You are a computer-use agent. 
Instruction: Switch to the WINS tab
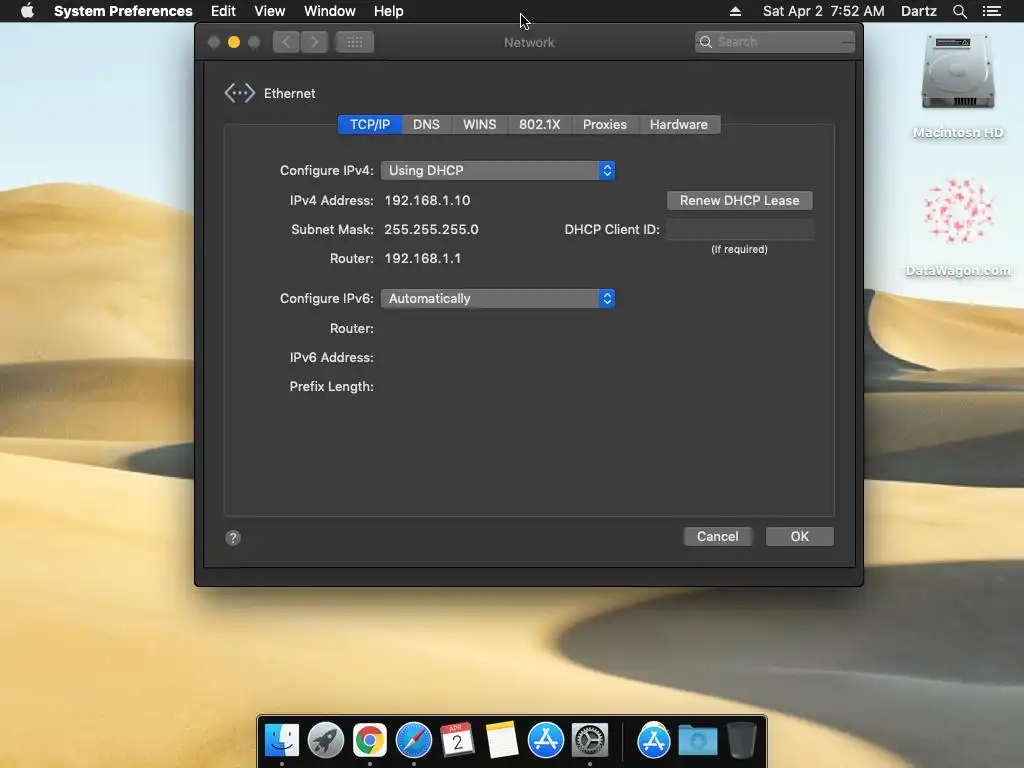click(479, 125)
